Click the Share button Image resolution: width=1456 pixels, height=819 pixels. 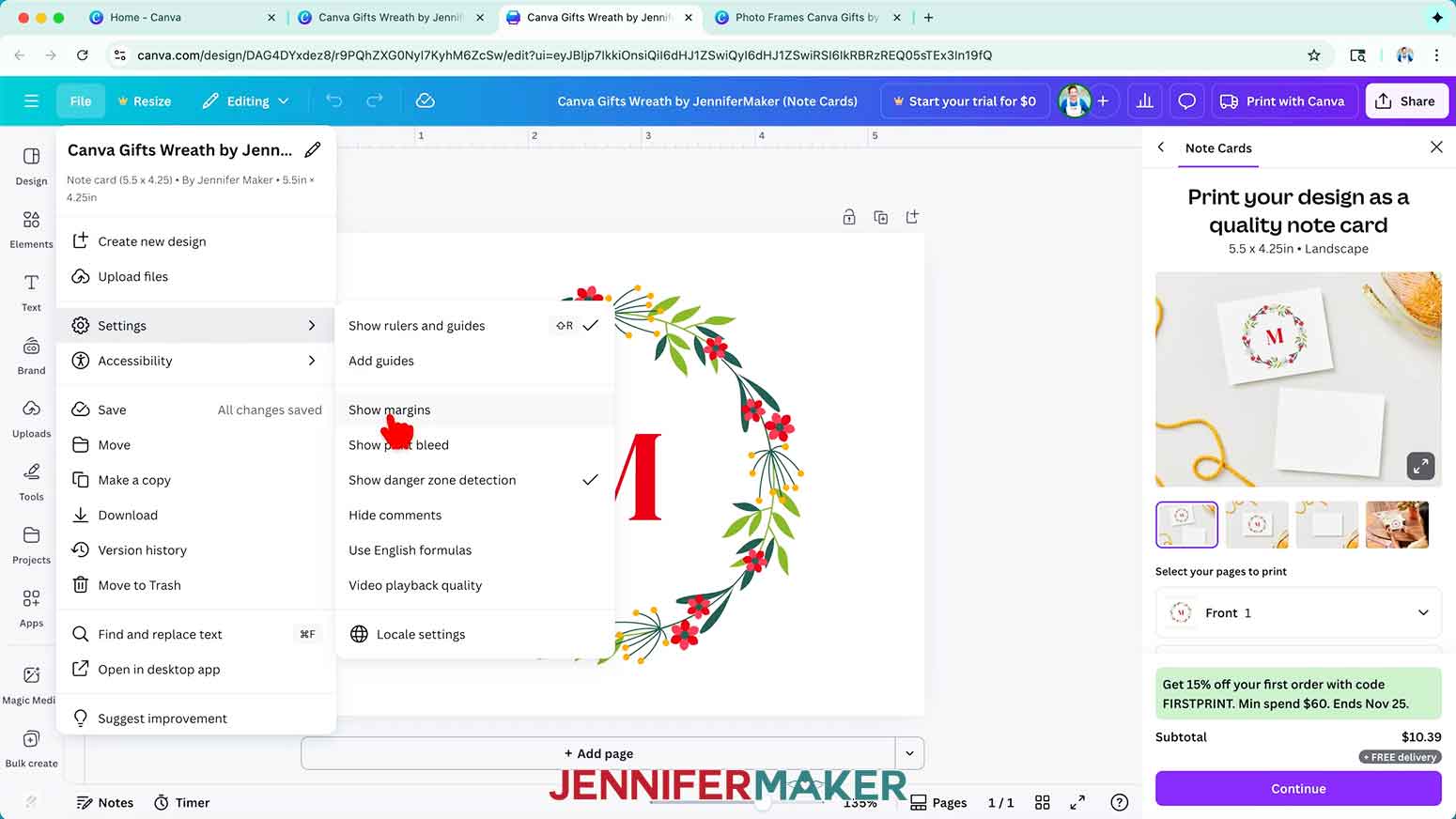pos(1405,100)
